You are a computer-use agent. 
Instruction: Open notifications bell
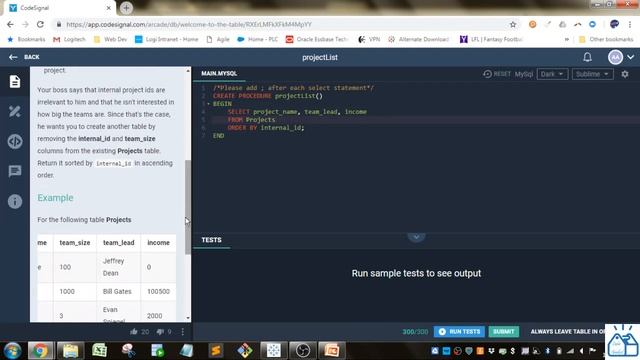[587, 57]
